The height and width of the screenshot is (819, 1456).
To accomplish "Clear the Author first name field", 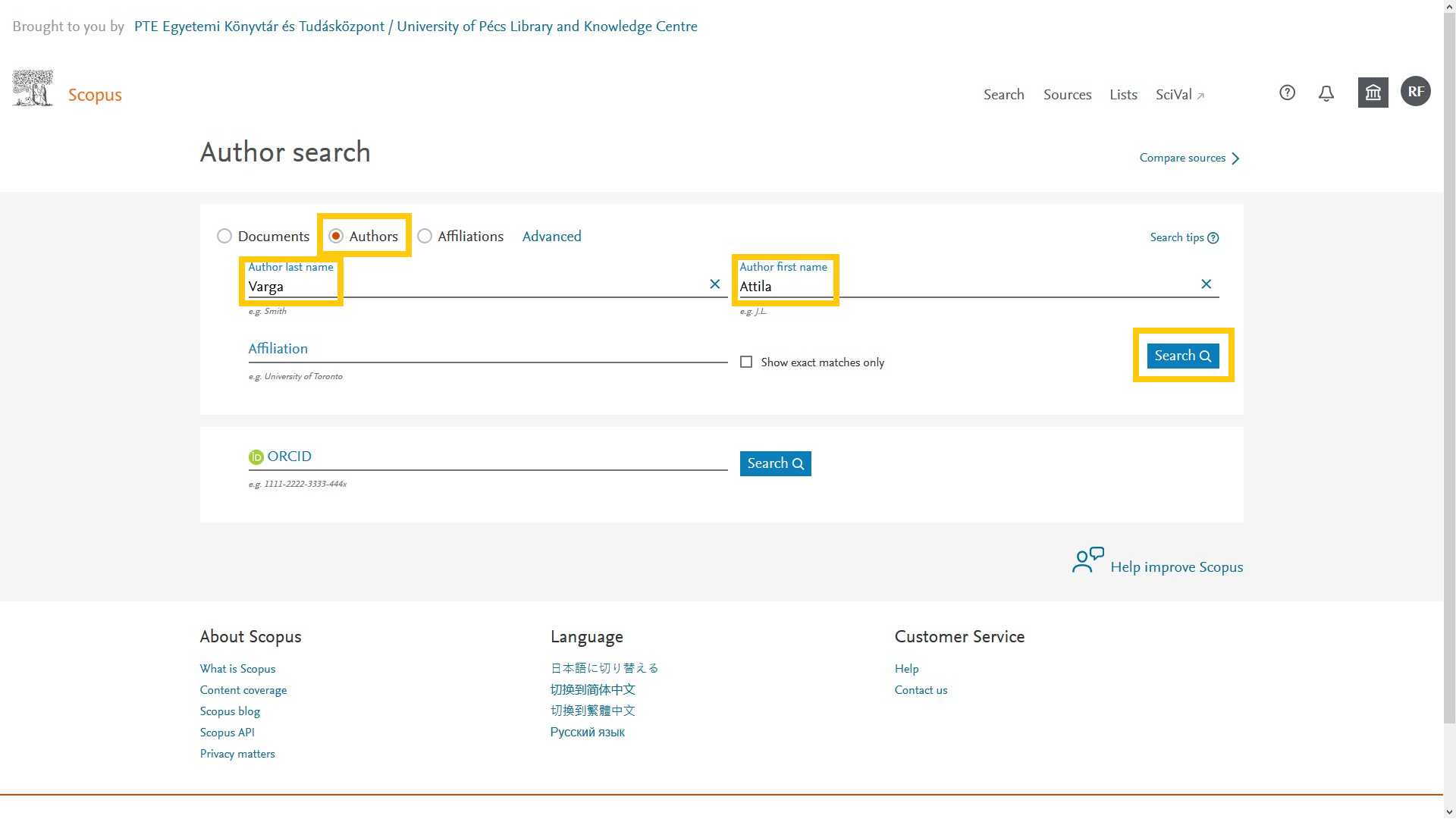I will 1206,284.
